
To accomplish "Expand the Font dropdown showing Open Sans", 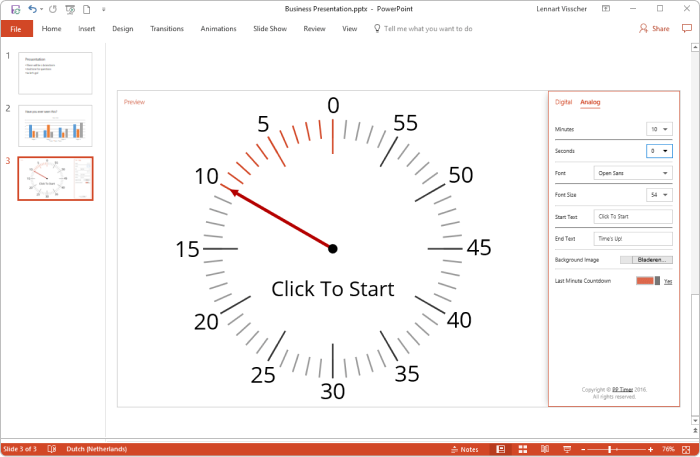I will (x=633, y=173).
